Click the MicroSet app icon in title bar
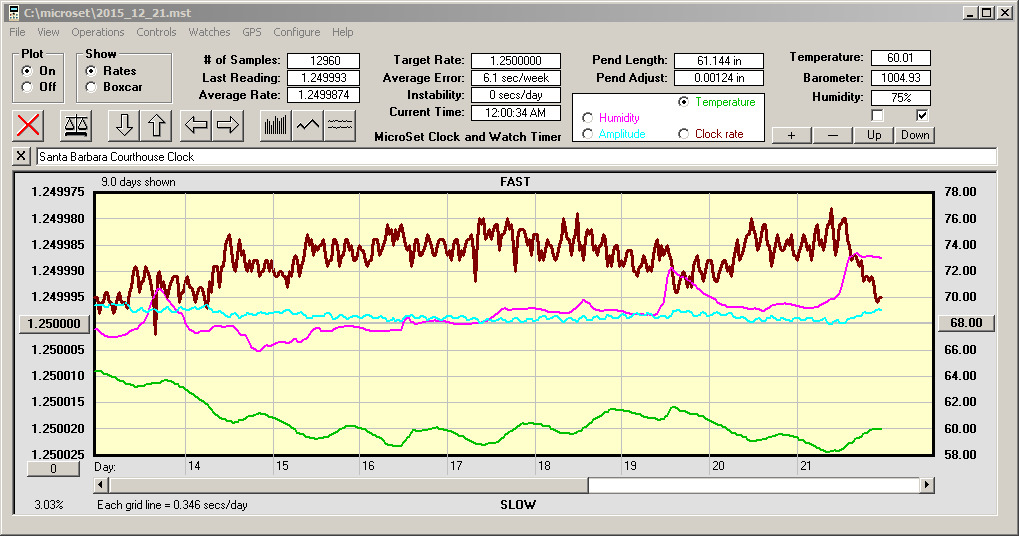This screenshot has width=1019, height=536. click(13, 12)
